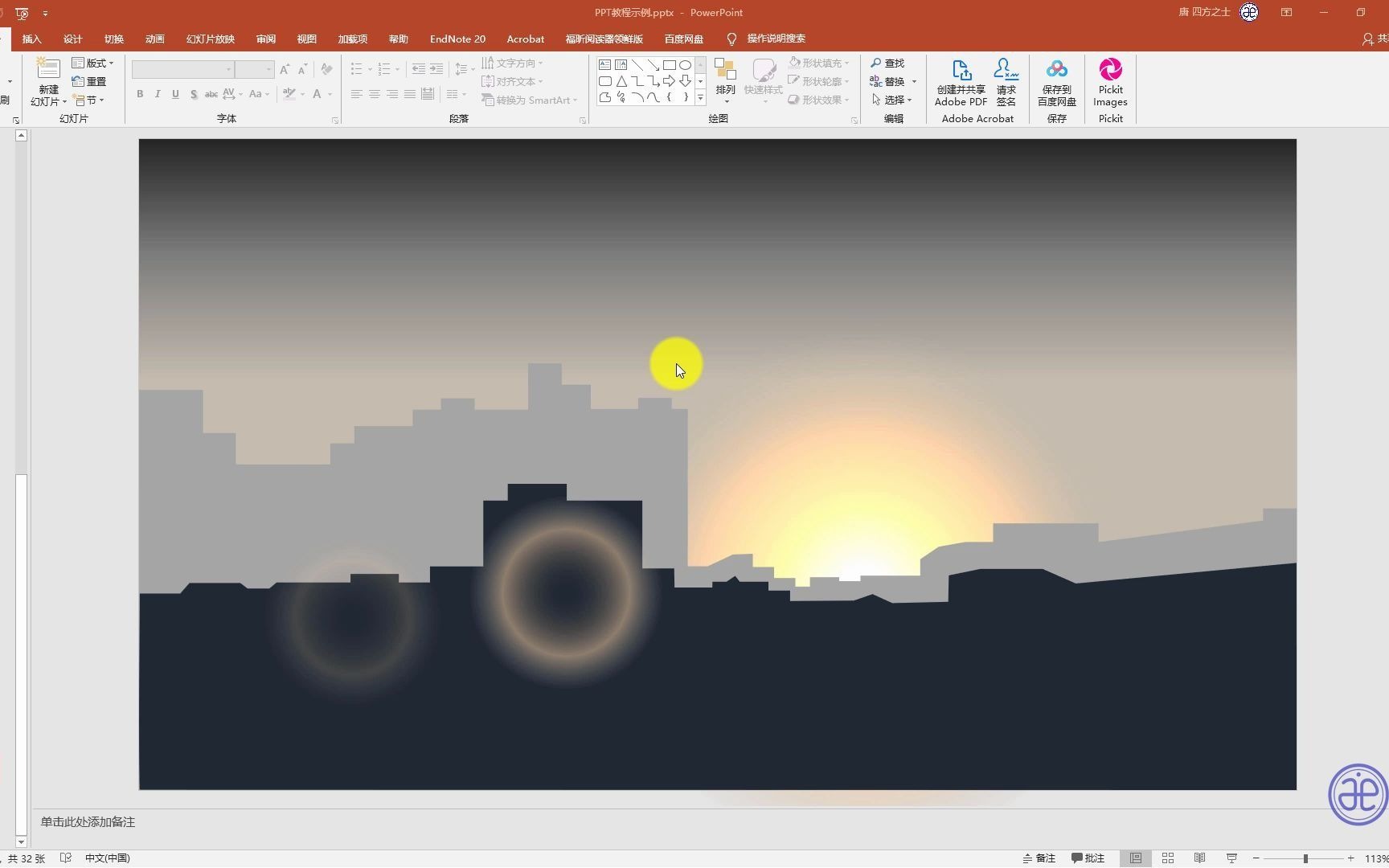The width and height of the screenshot is (1389, 868).
Task: Click the zoom slider handle
Action: pos(1305,858)
